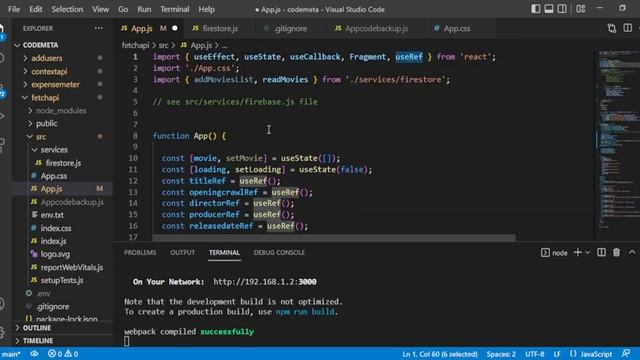Screen dimensions: 640x360
Task: Switch to Appcodebackup.js editor tab
Action: coord(376,28)
